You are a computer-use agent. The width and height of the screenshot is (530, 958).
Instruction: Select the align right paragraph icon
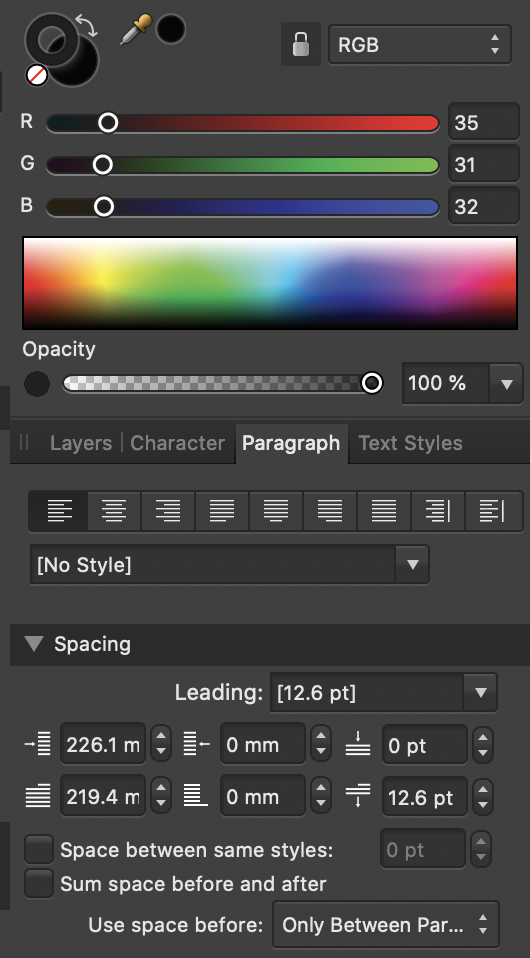pyautogui.click(x=168, y=511)
